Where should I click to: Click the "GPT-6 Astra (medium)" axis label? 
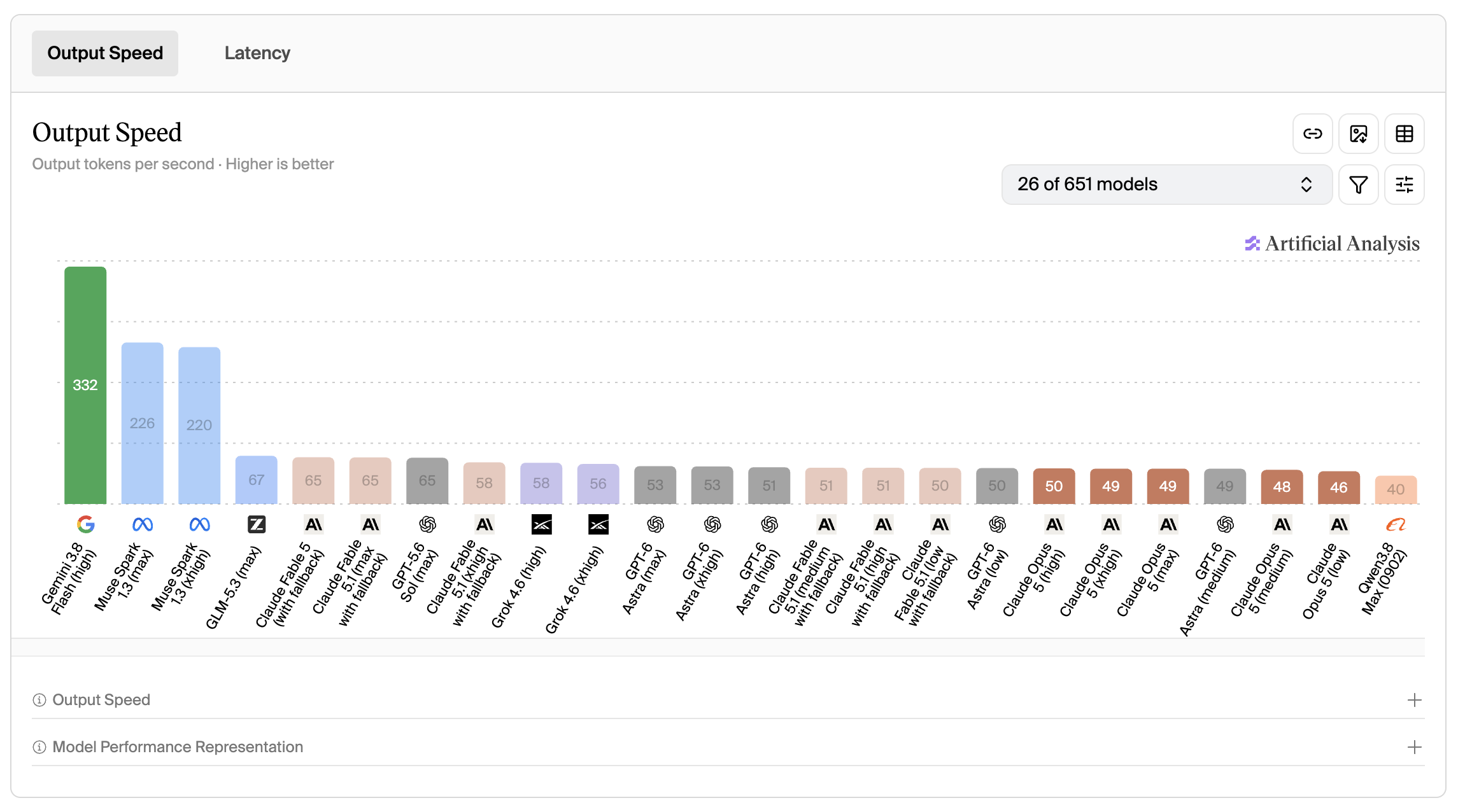pyautogui.click(x=1208, y=588)
